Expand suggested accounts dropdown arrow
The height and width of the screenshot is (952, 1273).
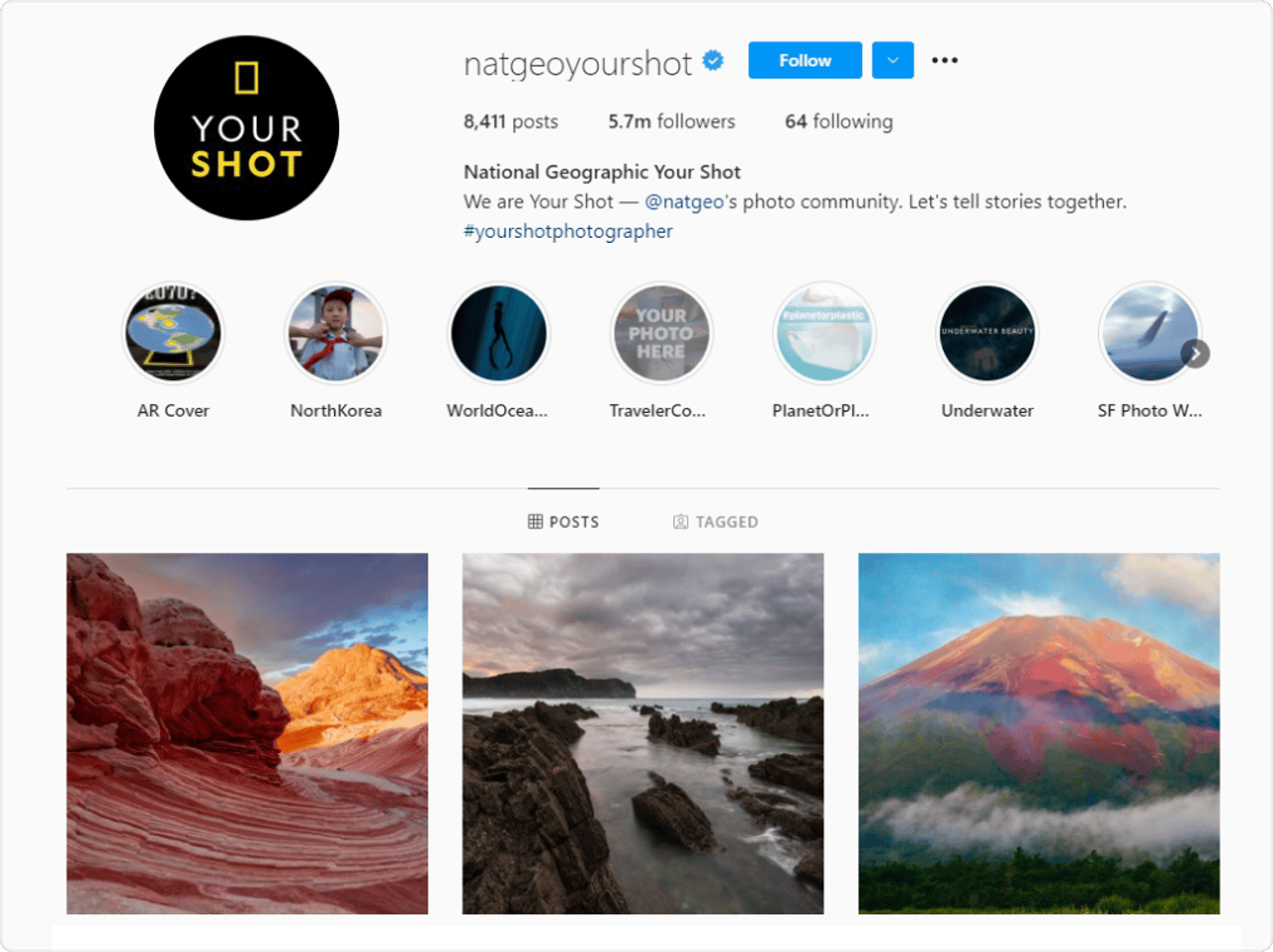[893, 61]
